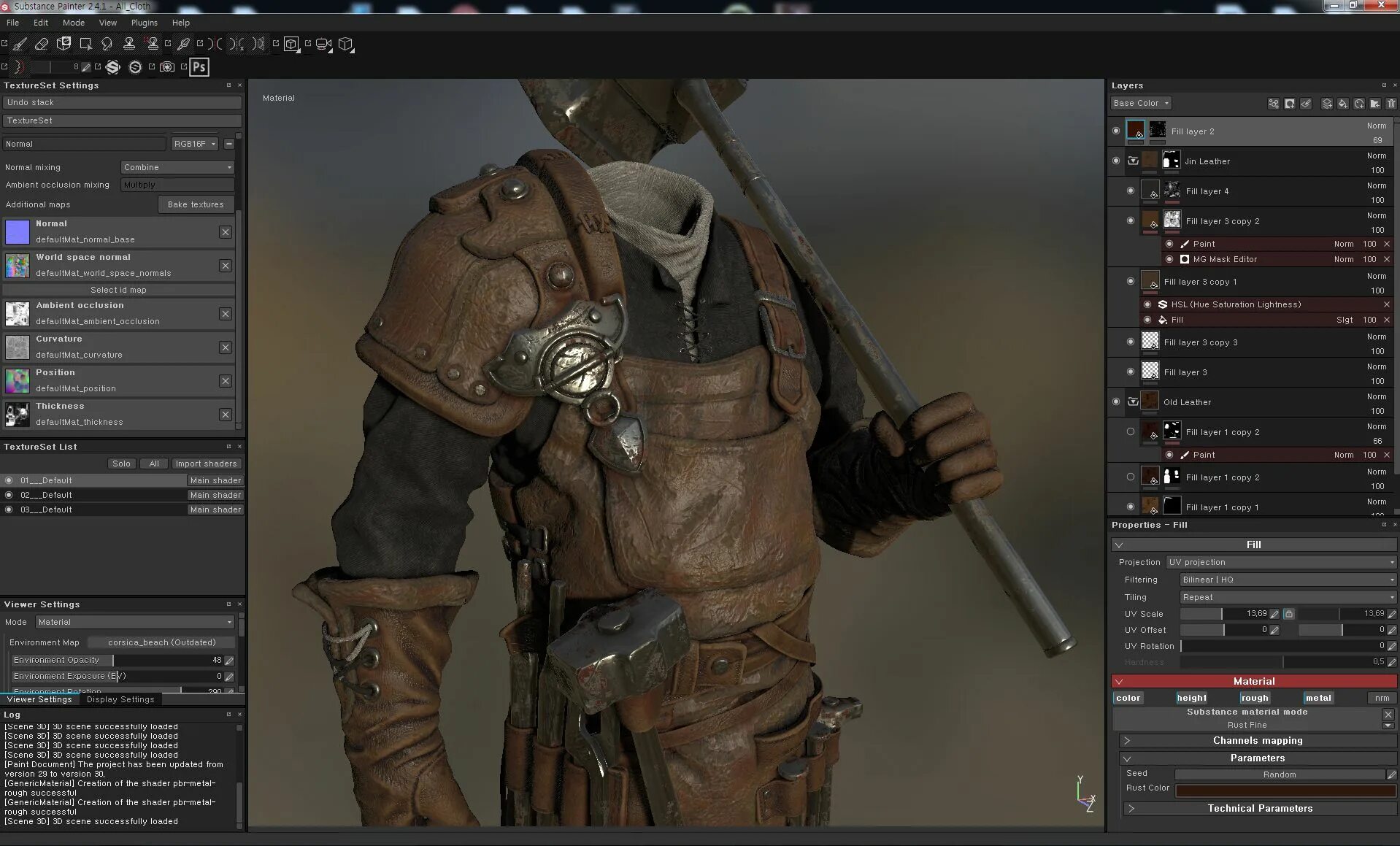1400x846 pixels.
Task: Remove the Thickness additional map
Action: [226, 415]
